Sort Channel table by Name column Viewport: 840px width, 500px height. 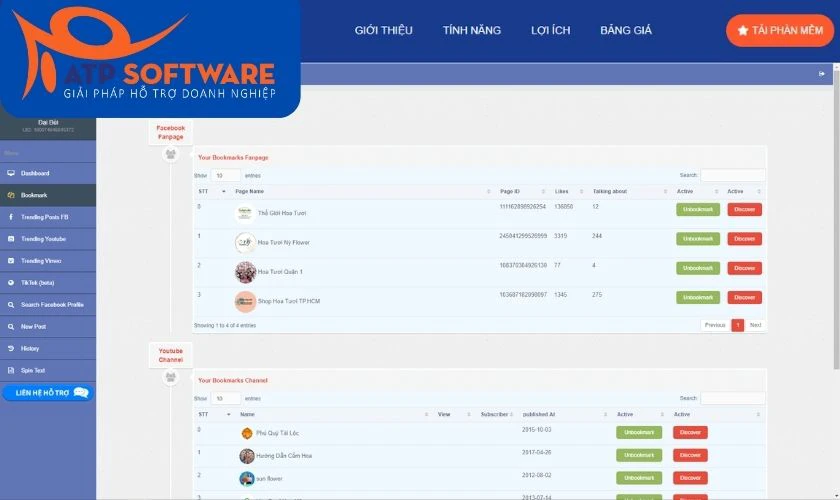pyautogui.click(x=333, y=414)
